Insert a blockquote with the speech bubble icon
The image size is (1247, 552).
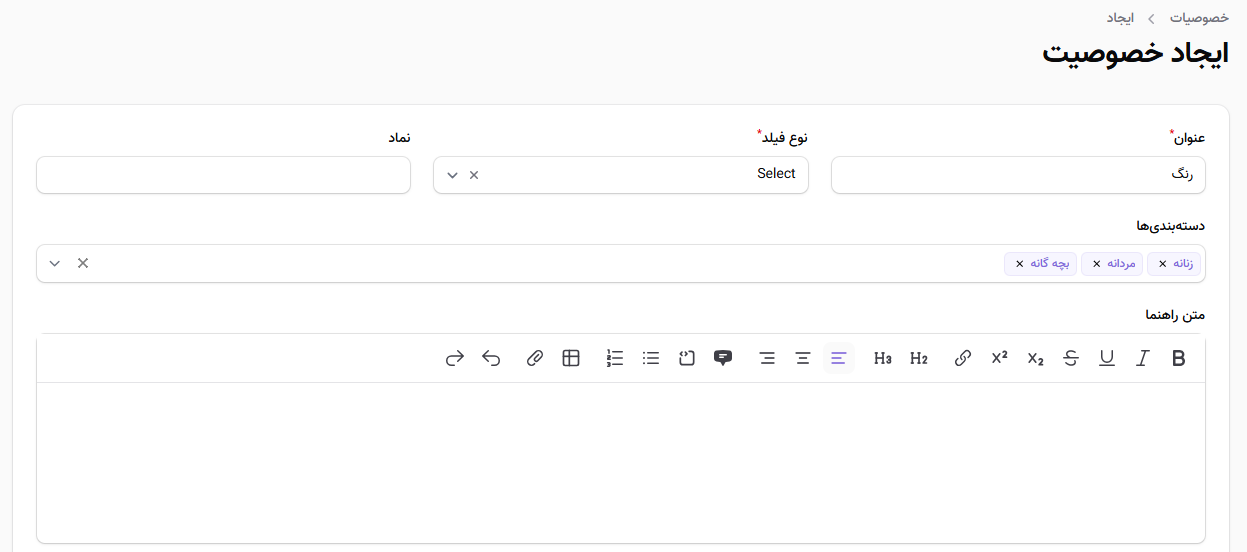click(723, 358)
